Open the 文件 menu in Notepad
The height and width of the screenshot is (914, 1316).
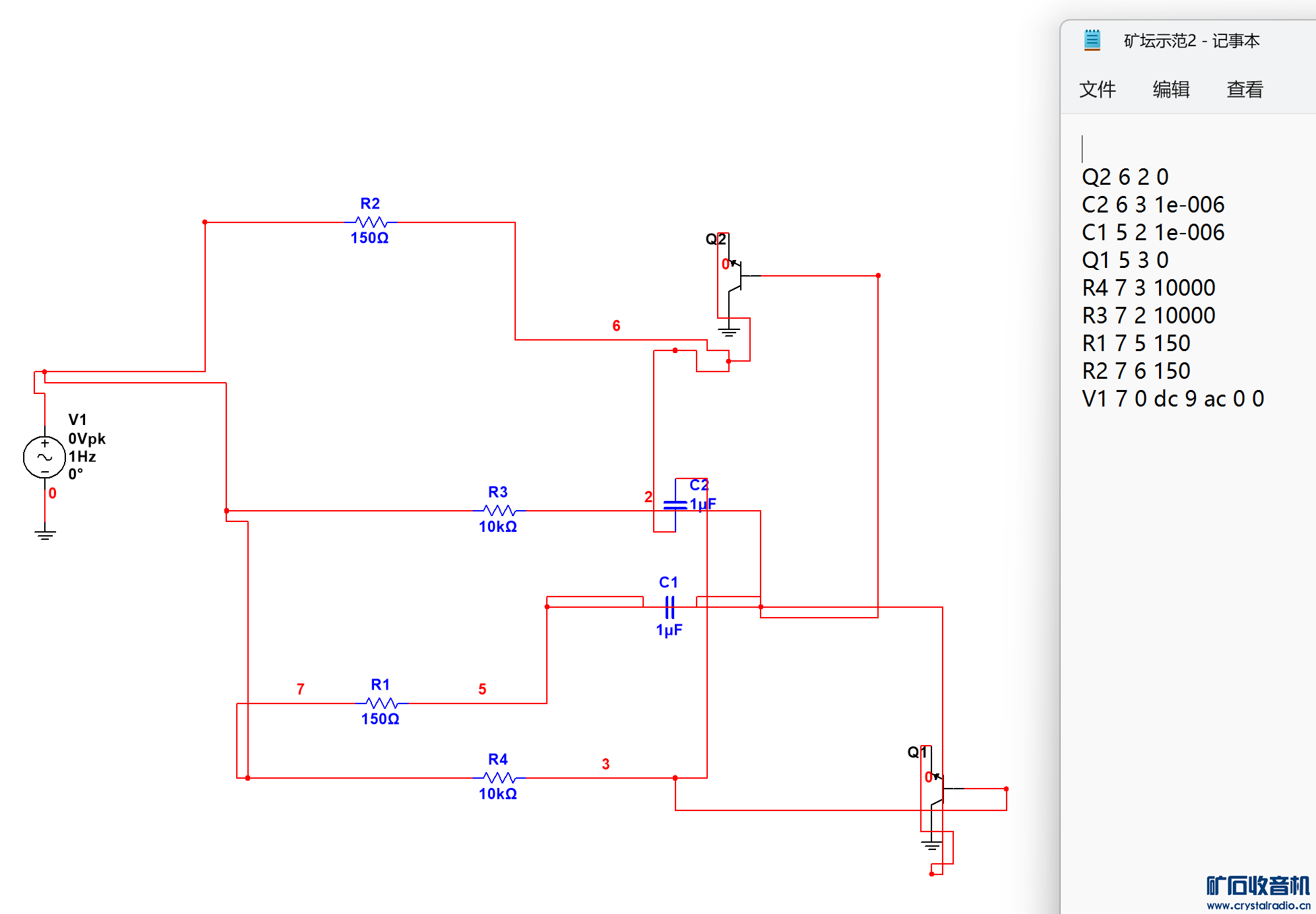pos(1097,89)
